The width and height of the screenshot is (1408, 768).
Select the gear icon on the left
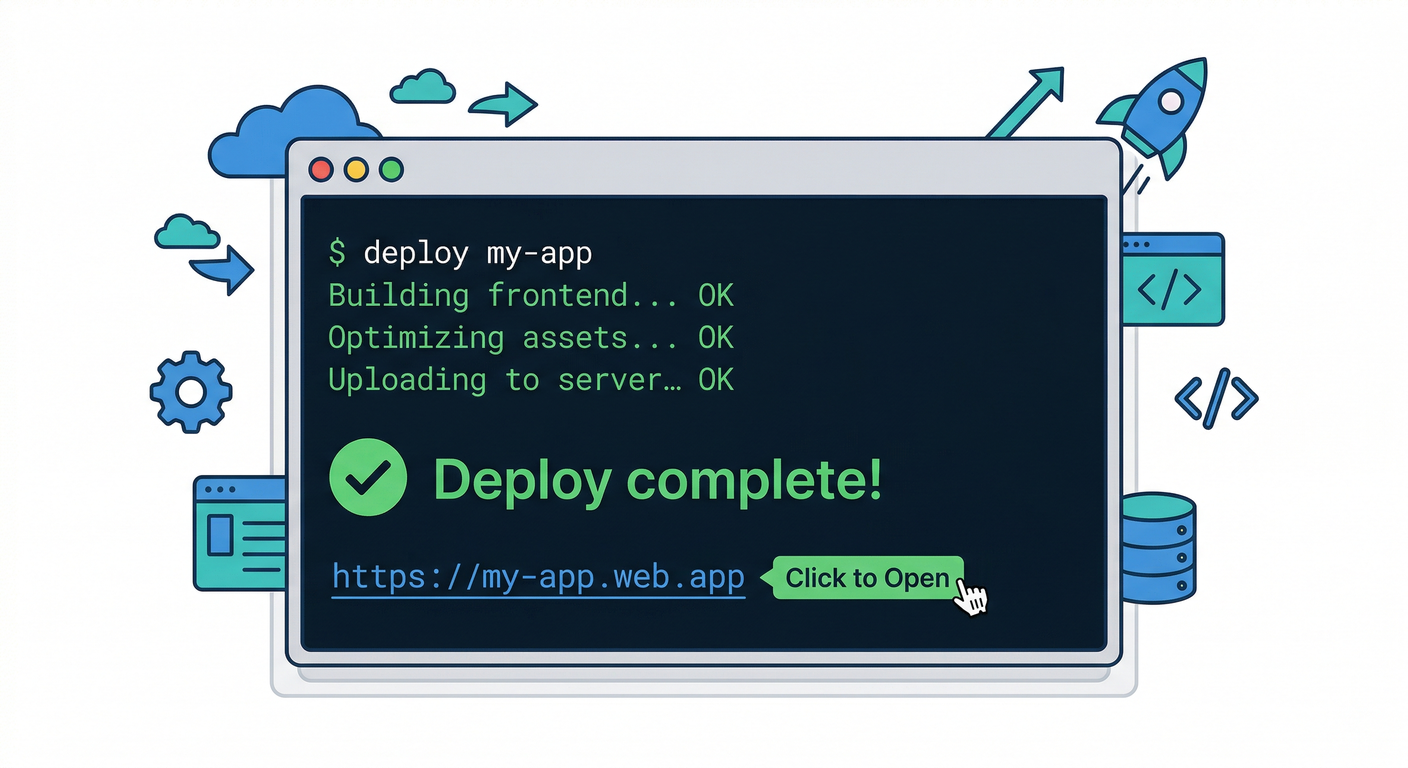pos(190,392)
